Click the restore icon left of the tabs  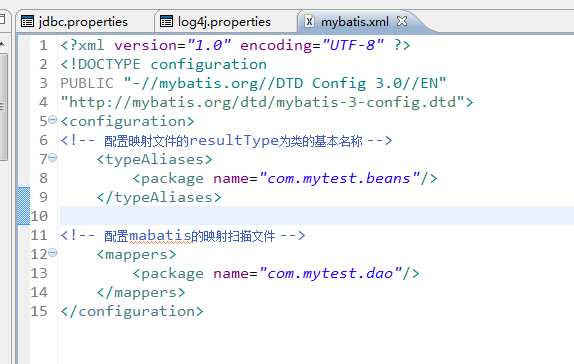(x=2, y=18)
